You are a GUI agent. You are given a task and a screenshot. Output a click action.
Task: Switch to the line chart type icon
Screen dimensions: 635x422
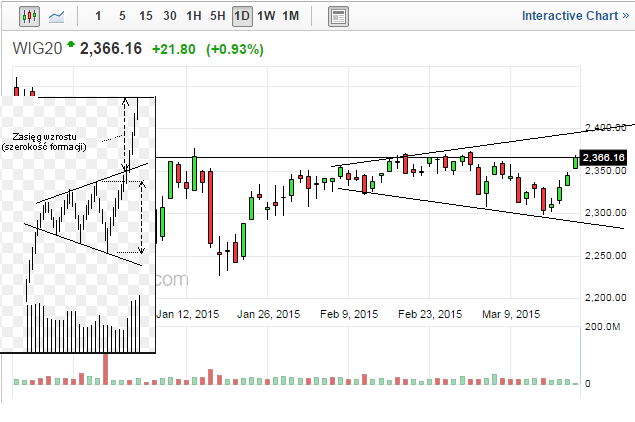pos(56,17)
